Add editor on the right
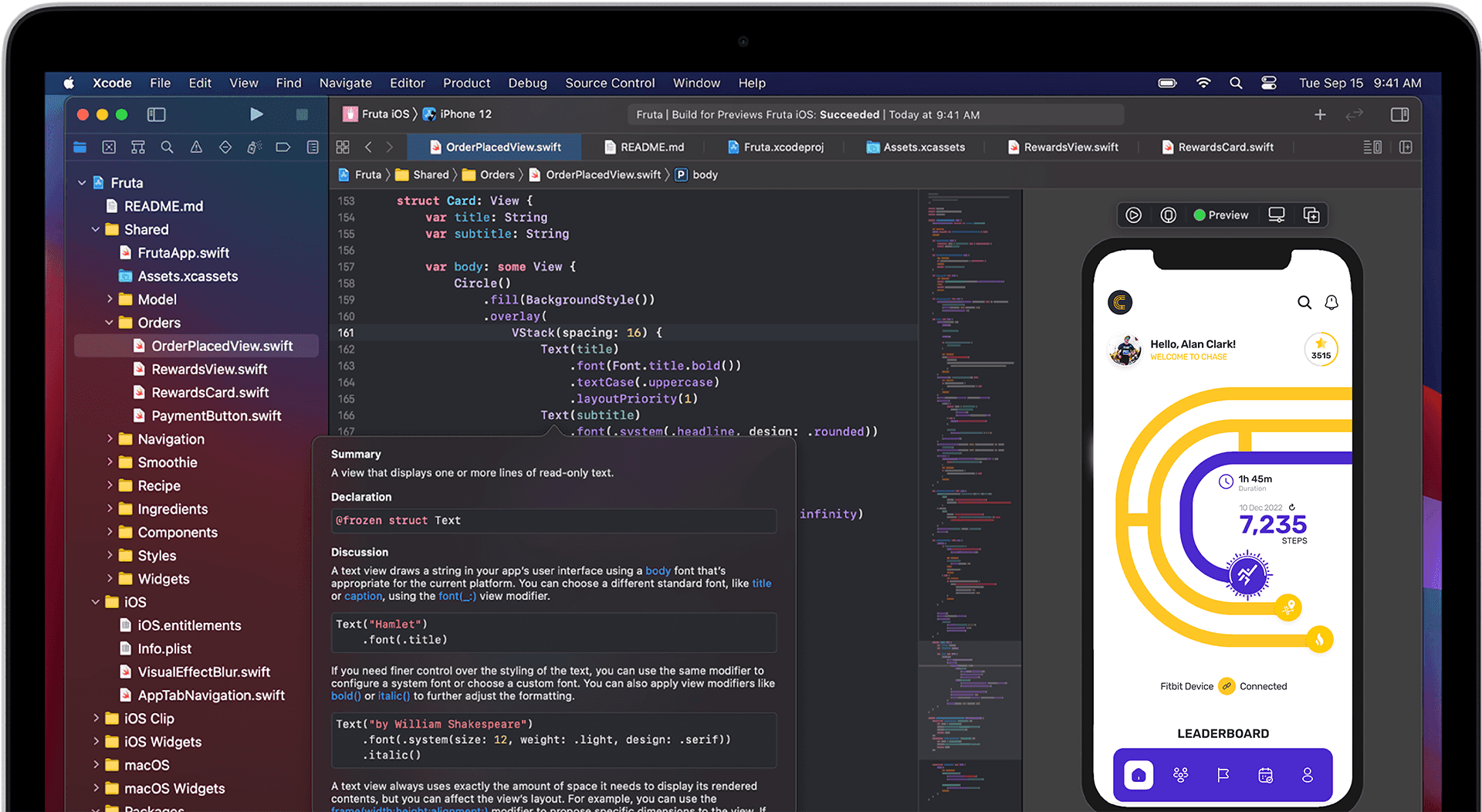1482x812 pixels. [1406, 147]
